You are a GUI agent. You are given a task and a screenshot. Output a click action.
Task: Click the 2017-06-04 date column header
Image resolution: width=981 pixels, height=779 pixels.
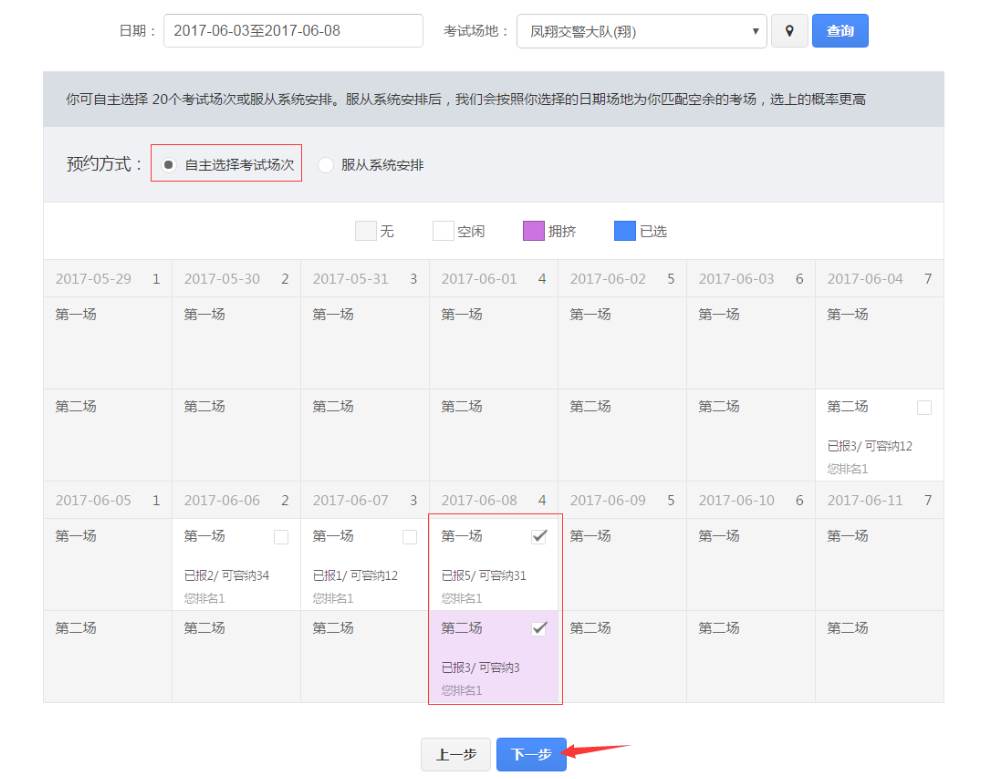point(879,279)
